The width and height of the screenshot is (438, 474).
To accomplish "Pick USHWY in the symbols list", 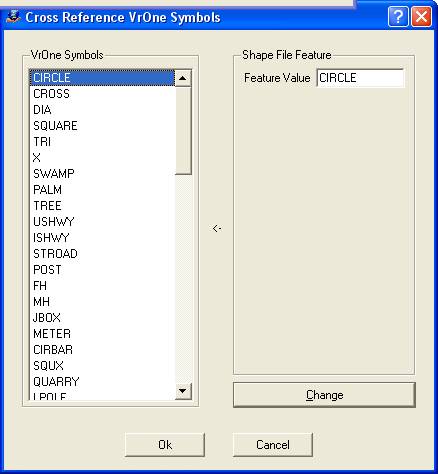I will coord(102,222).
